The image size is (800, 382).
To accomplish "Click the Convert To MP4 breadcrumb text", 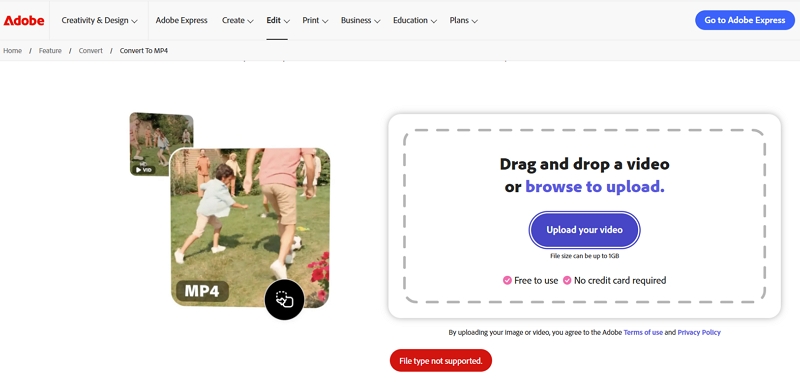I will (x=144, y=51).
